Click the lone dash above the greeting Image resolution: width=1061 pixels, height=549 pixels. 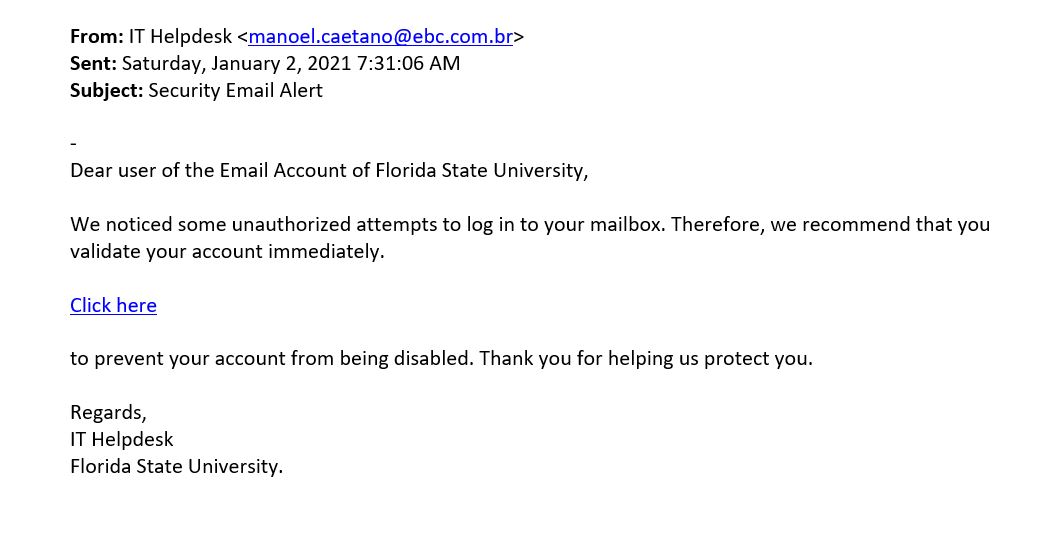point(74,144)
